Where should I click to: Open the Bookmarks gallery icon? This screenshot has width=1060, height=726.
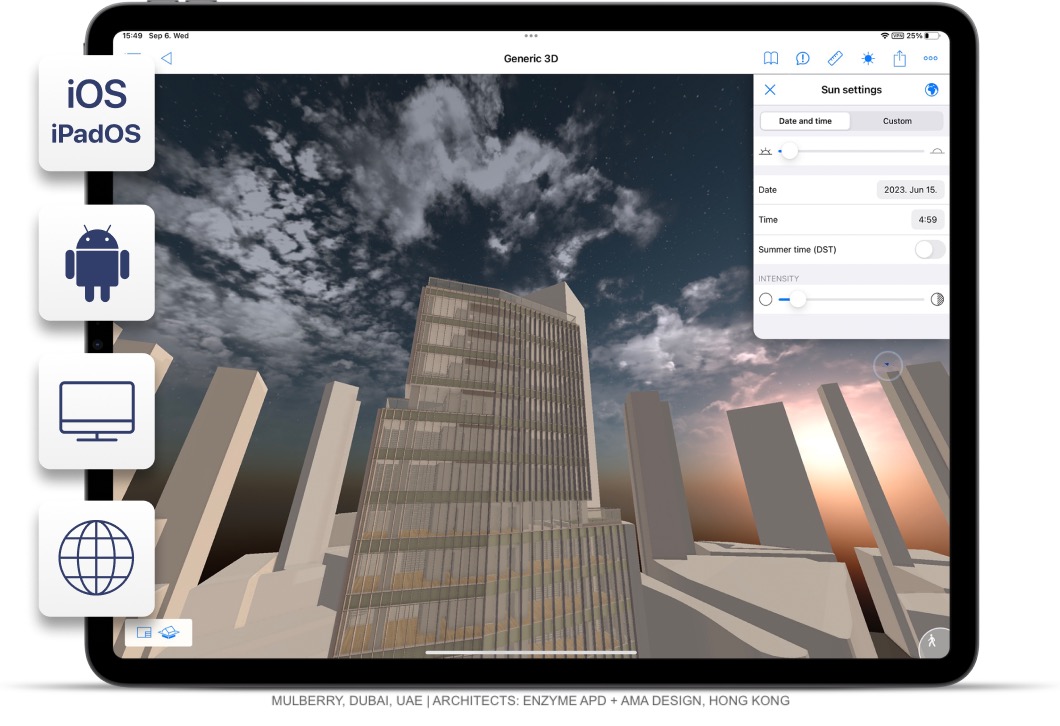(771, 58)
